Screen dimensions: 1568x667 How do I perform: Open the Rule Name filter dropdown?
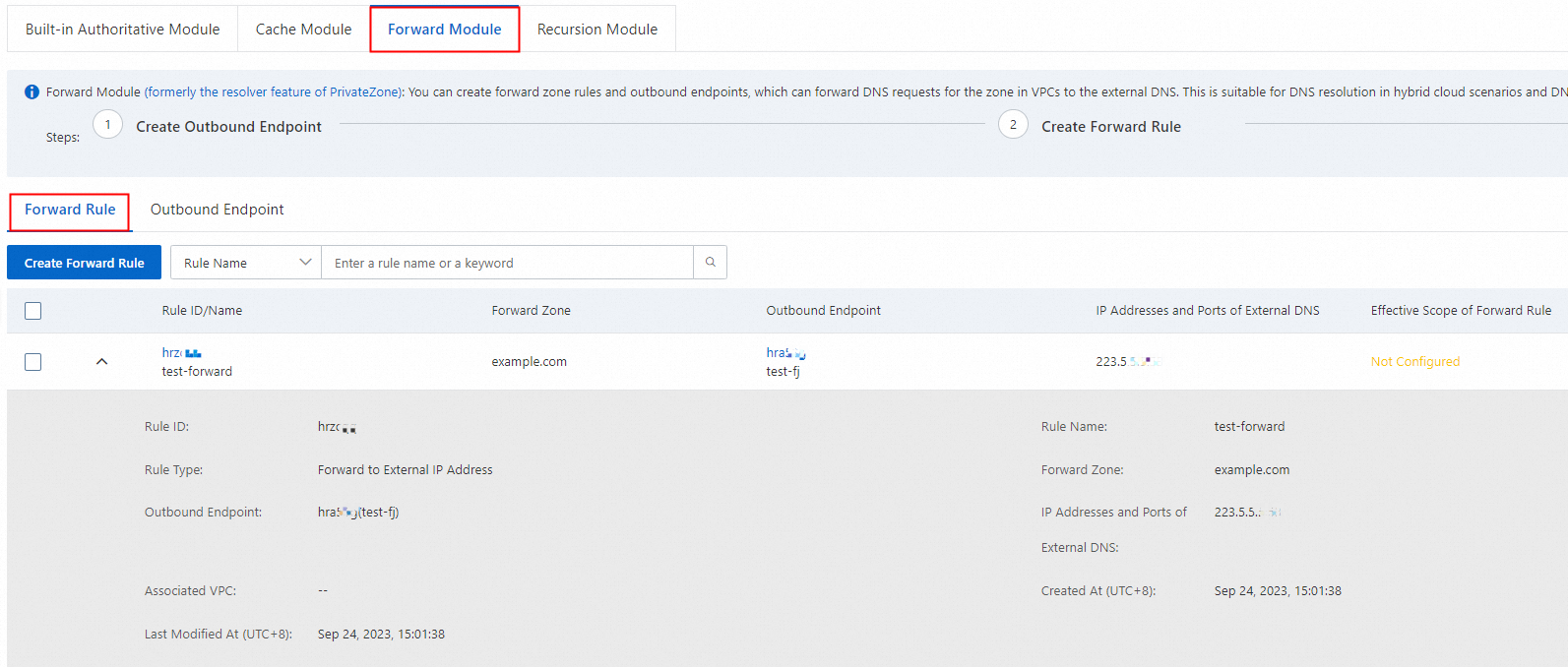coord(246,263)
